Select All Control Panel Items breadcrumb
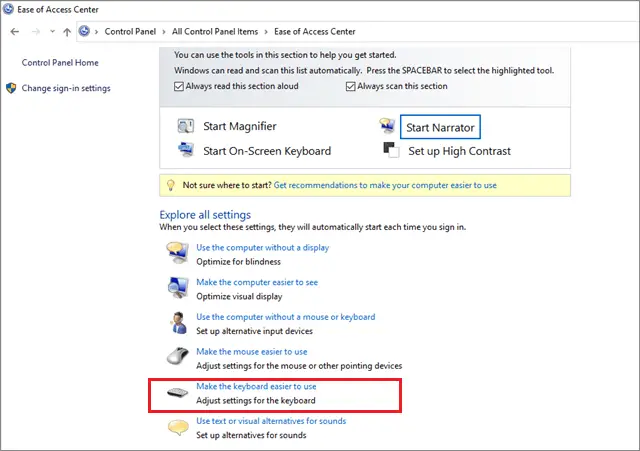The height and width of the screenshot is (451, 640). 215,31
